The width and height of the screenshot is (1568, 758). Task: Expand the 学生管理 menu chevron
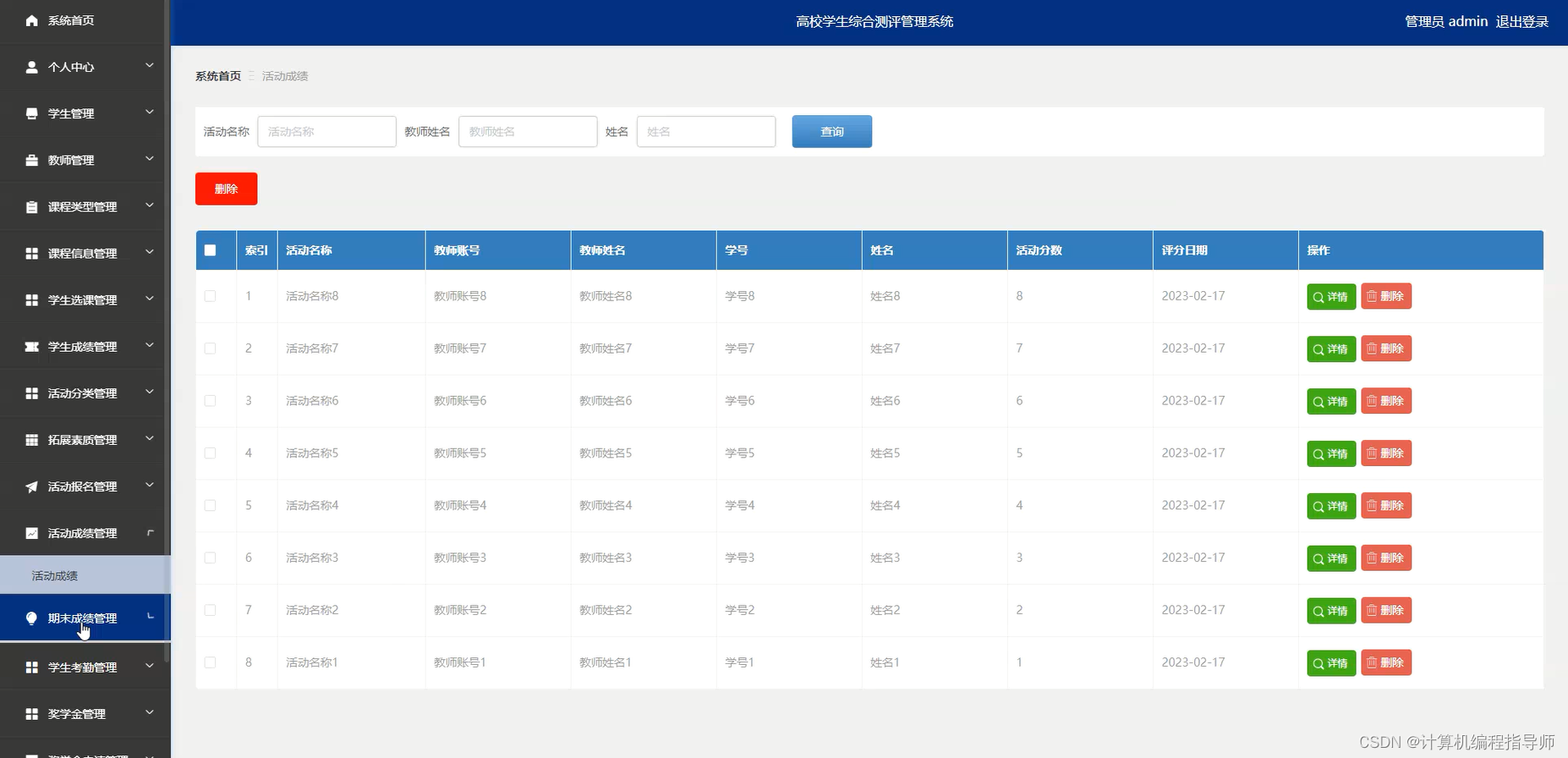tap(150, 112)
